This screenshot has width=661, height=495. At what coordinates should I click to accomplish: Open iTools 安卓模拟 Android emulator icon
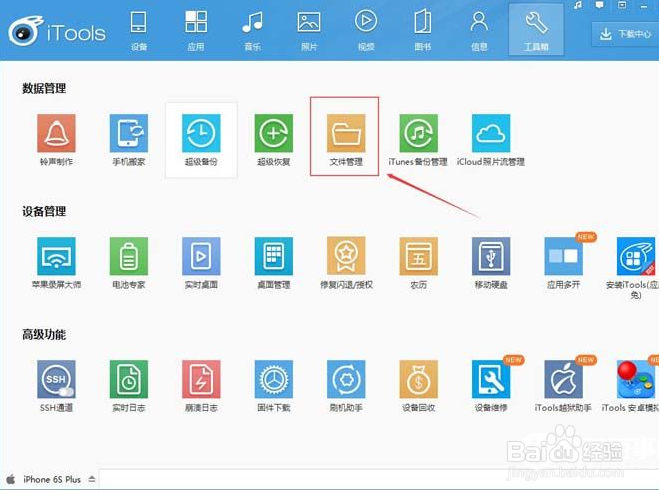636,379
